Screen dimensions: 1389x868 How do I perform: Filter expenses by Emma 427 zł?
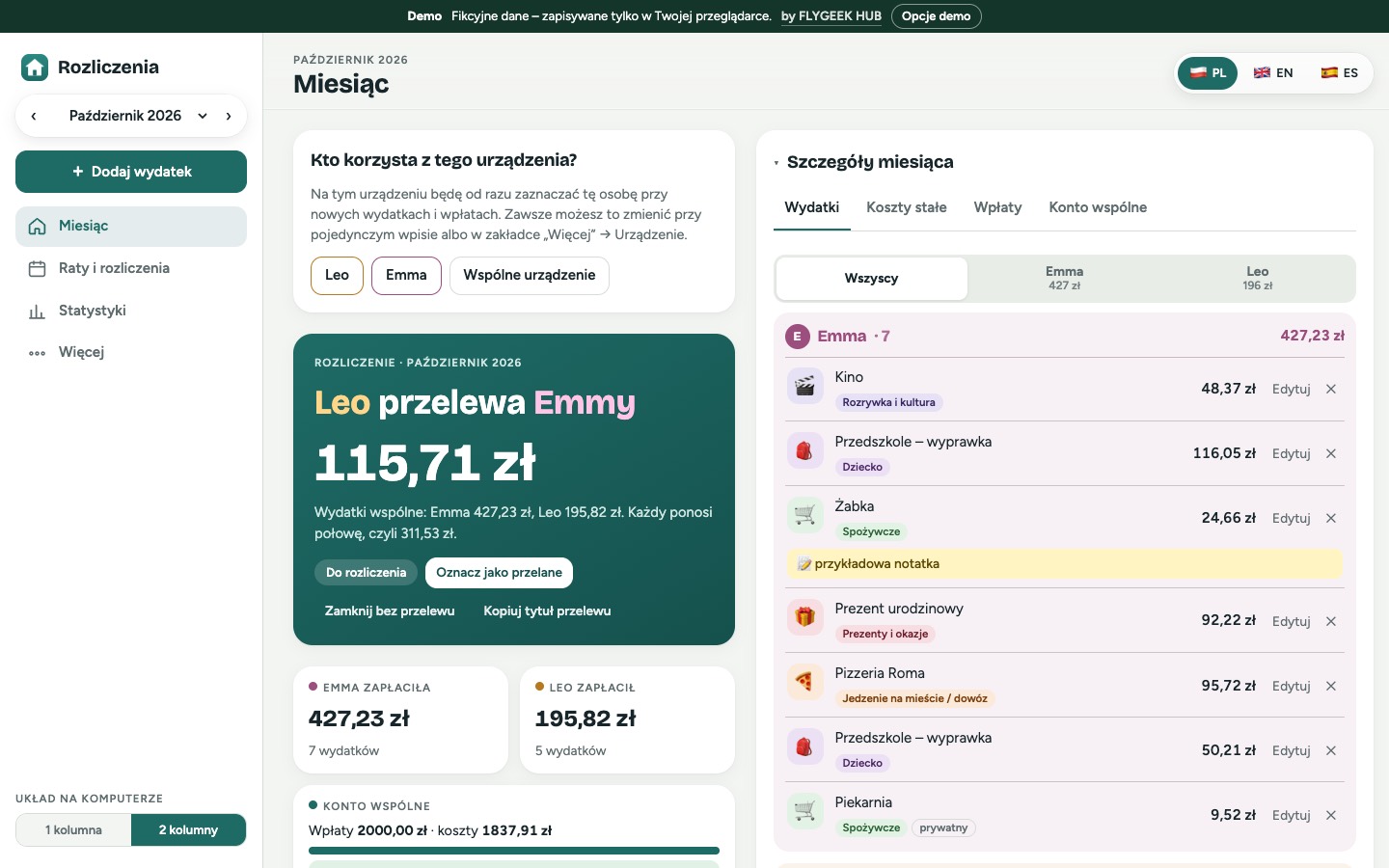[x=1064, y=279]
